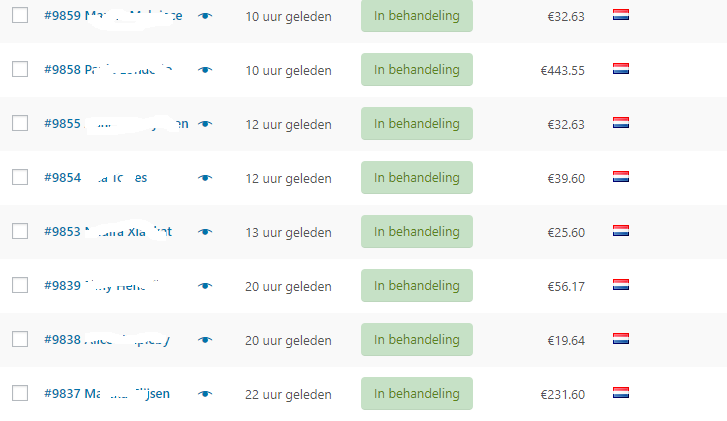
Task: Open the order #9859 link
Action: [62, 16]
